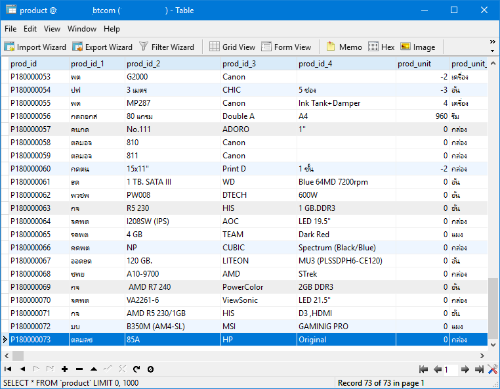Click the prod_id_4 column header
This screenshot has width=500, height=389.
[x=346, y=64]
